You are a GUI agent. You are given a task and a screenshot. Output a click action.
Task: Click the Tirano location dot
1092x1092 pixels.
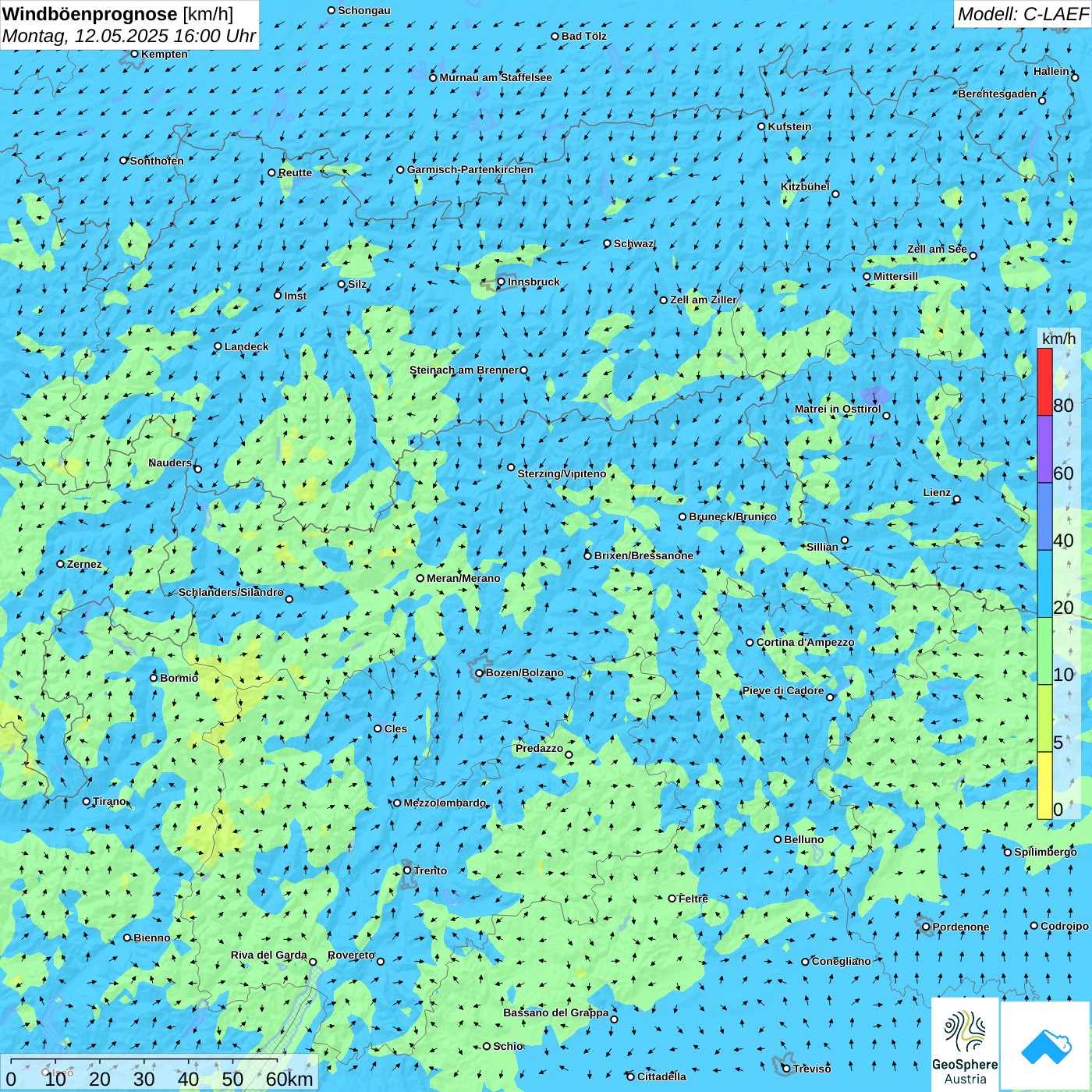(x=87, y=801)
